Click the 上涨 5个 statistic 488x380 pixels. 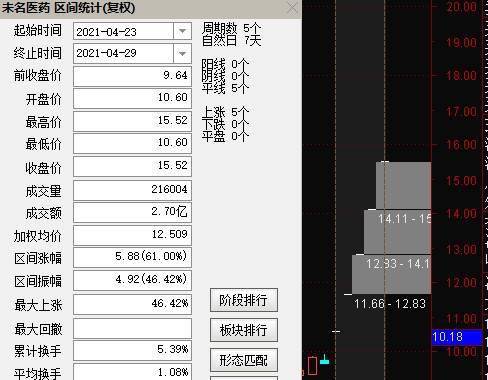(x=225, y=112)
